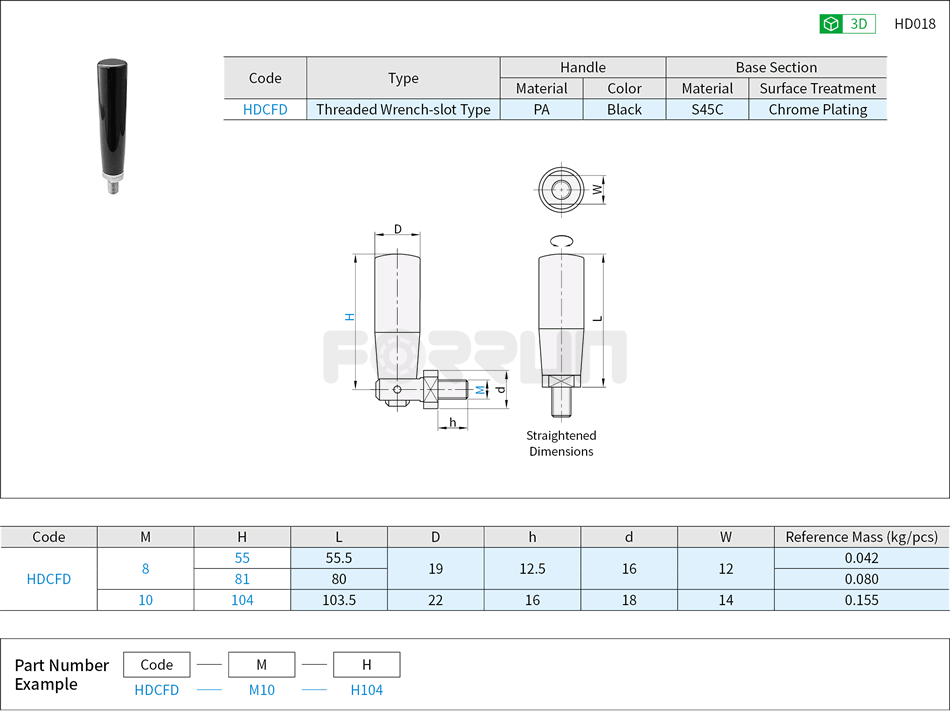Click the Handle Material header cell
This screenshot has width=950, height=714.
[x=541, y=88]
